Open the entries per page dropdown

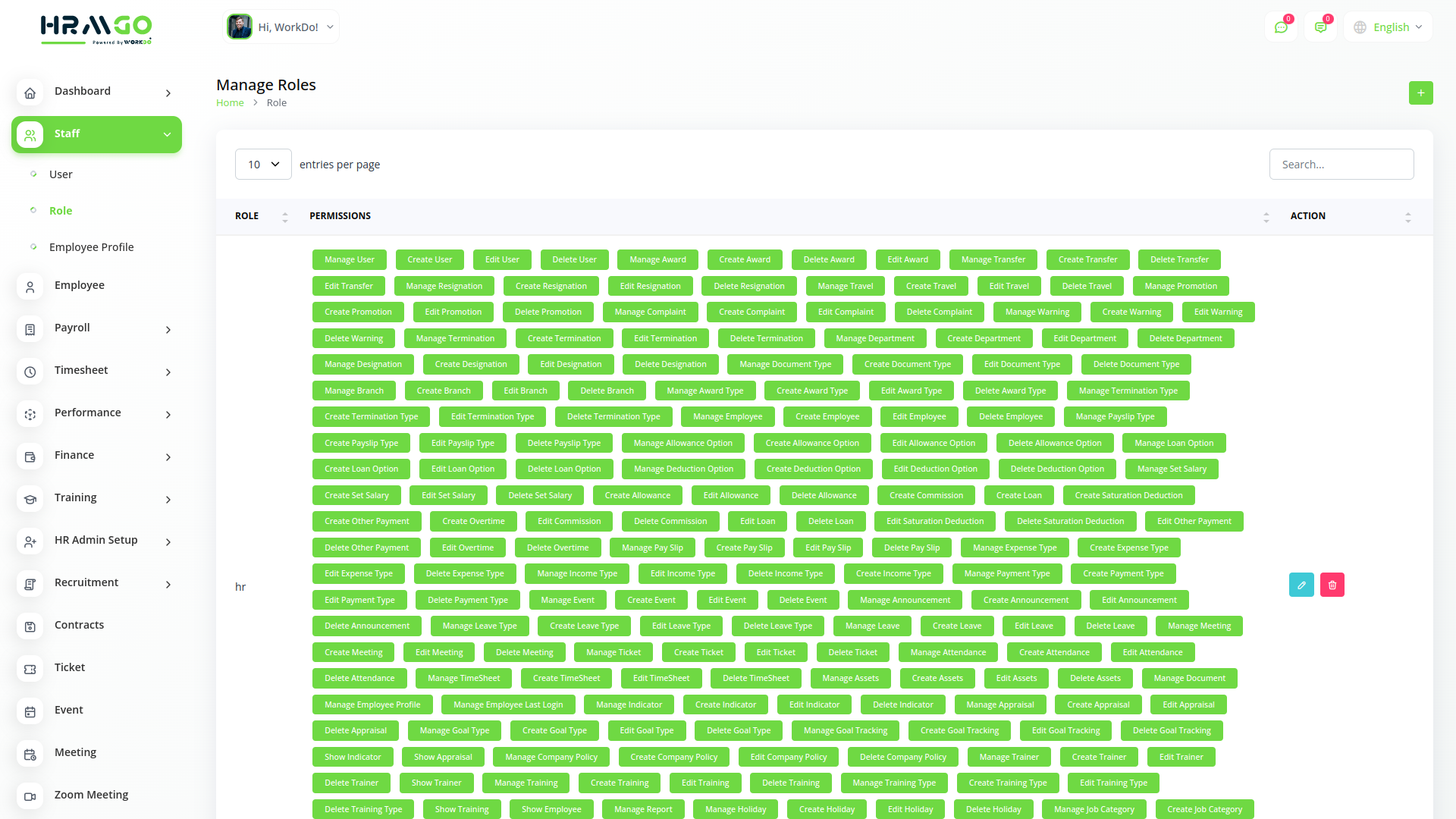(x=263, y=165)
